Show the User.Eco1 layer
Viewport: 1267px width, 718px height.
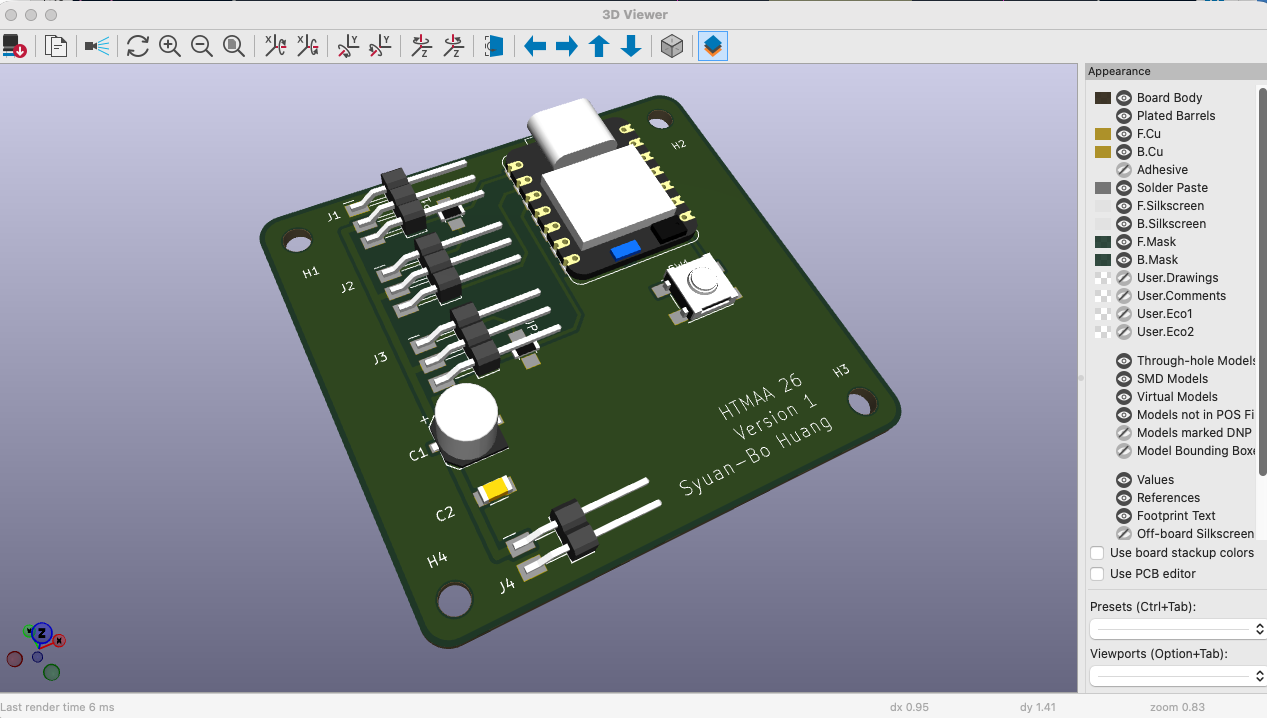pos(1124,314)
